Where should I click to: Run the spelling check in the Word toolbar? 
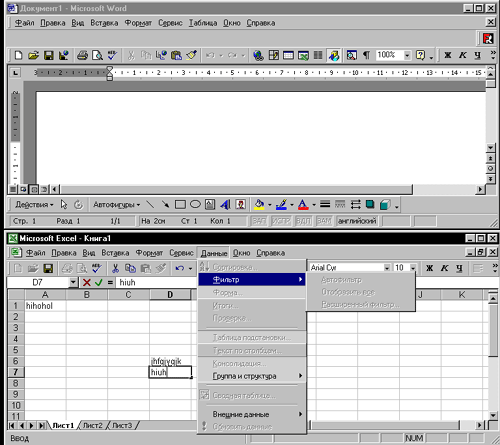tap(112, 55)
